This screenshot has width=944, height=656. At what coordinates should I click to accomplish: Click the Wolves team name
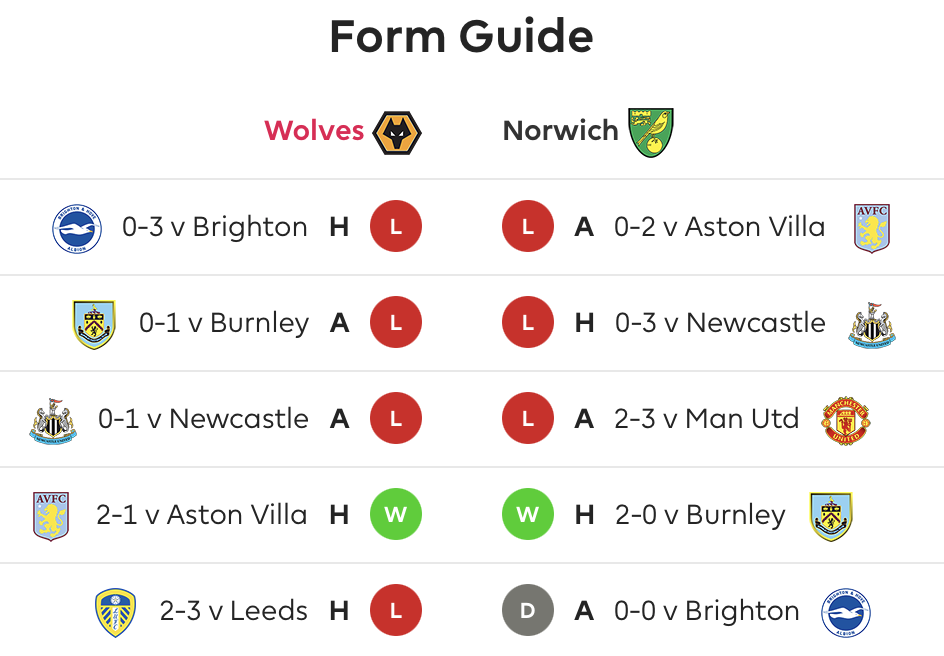pyautogui.click(x=314, y=131)
